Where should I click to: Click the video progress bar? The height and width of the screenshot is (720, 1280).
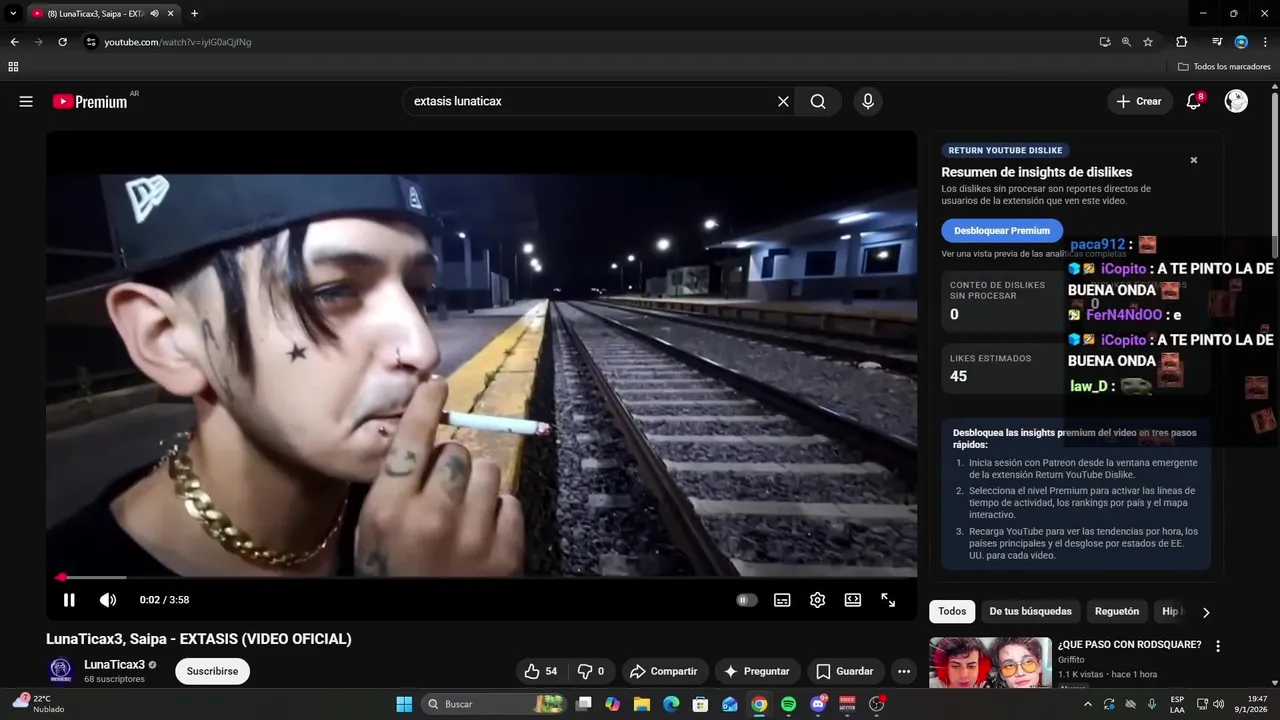[481, 577]
